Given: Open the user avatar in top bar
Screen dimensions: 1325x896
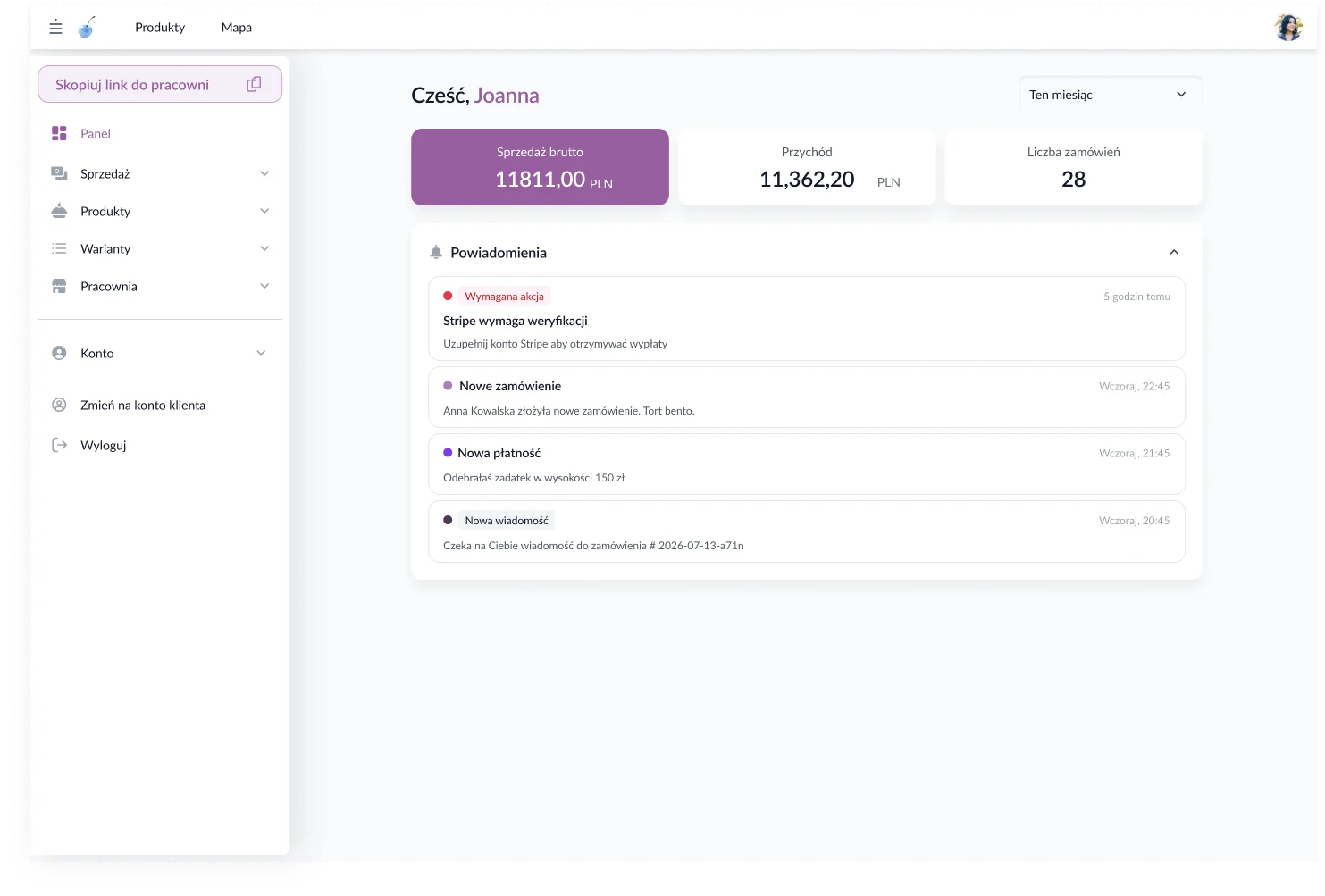Looking at the screenshot, I should (1287, 28).
